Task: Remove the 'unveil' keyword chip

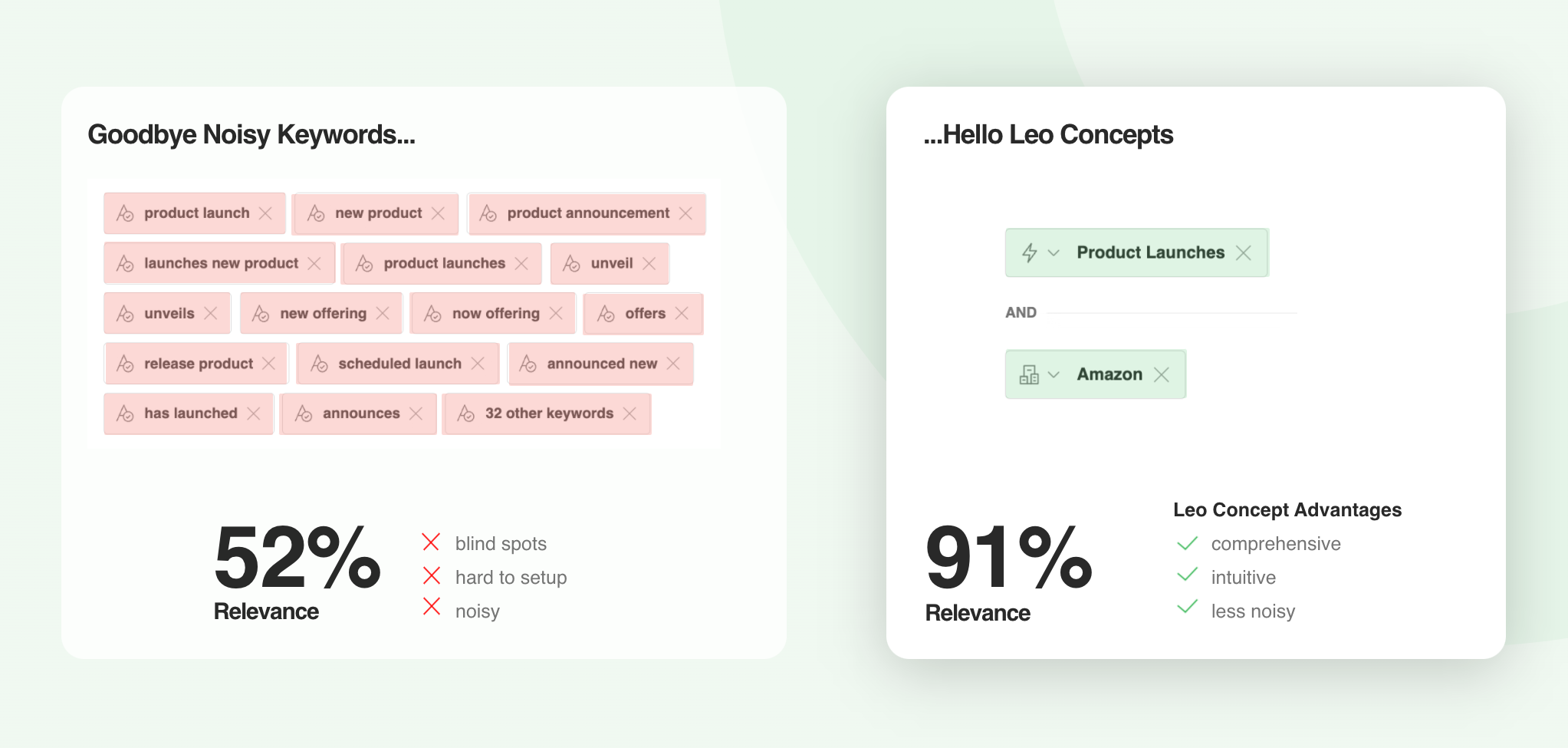Action: coord(649,263)
